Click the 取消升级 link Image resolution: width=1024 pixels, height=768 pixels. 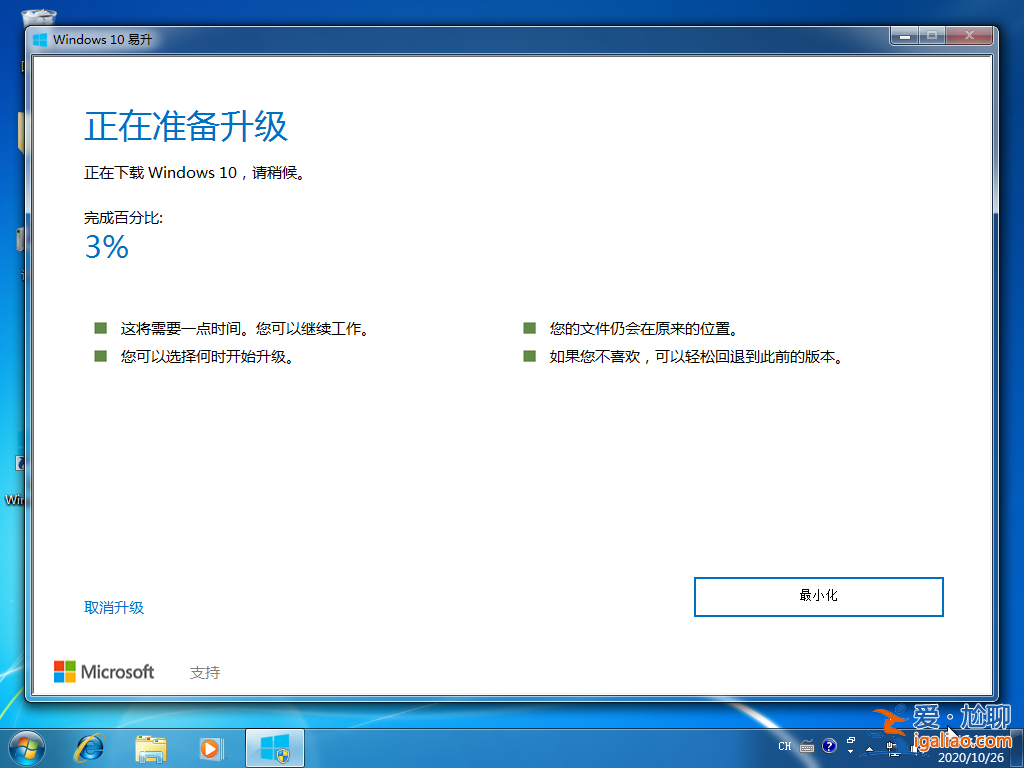pos(114,607)
